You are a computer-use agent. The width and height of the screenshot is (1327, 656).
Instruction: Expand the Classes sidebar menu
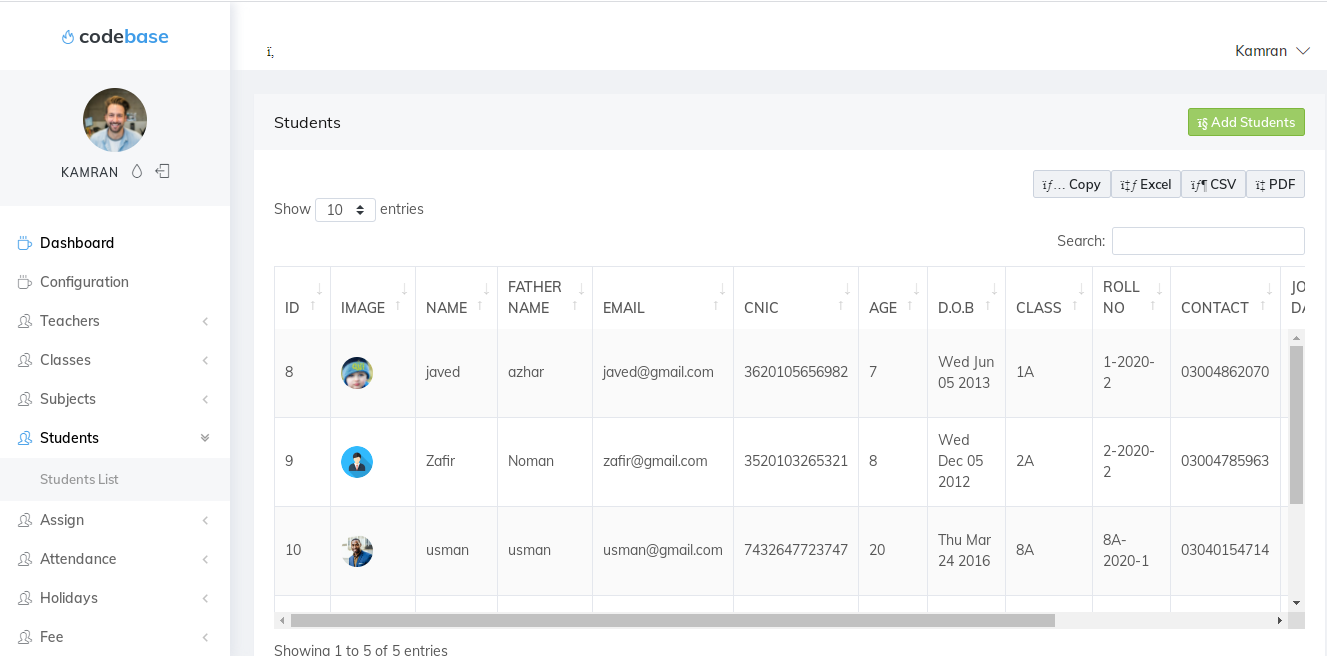115,360
